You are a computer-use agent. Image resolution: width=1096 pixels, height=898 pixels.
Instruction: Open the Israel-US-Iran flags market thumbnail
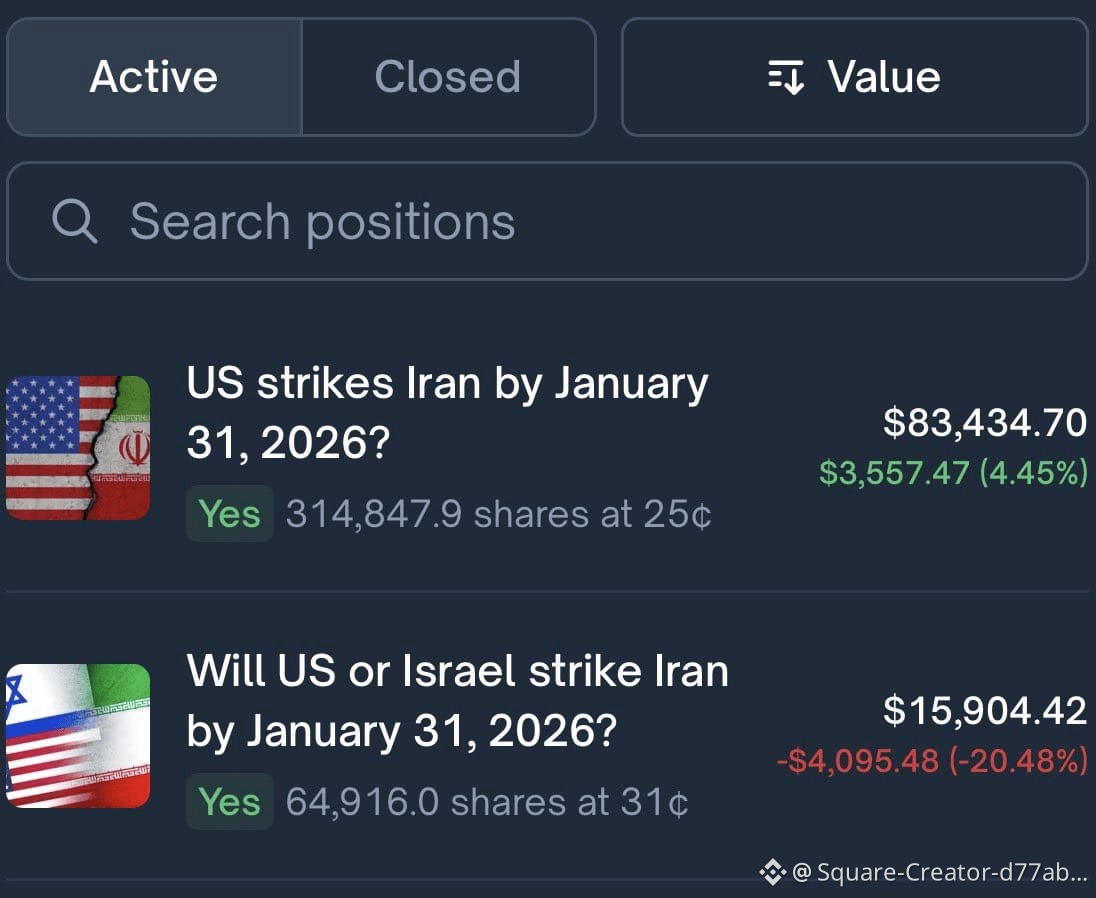(x=78, y=736)
